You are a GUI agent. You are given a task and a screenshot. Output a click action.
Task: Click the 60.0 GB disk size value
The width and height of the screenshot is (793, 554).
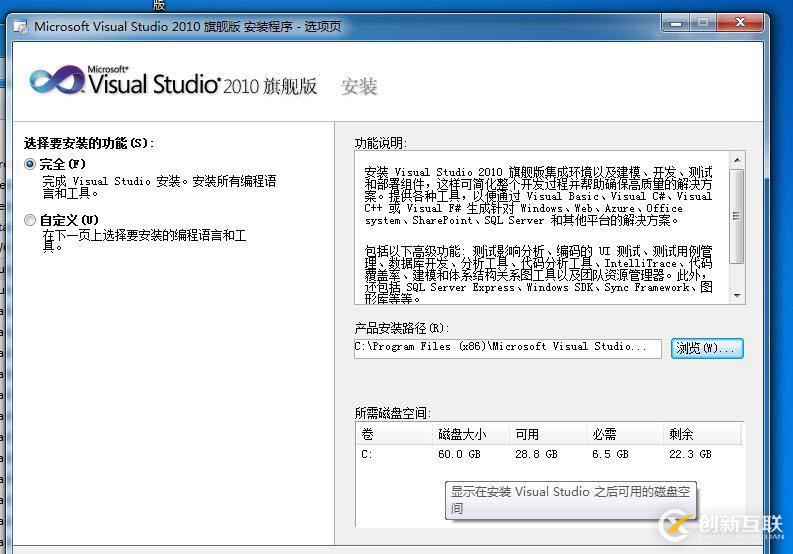459,454
